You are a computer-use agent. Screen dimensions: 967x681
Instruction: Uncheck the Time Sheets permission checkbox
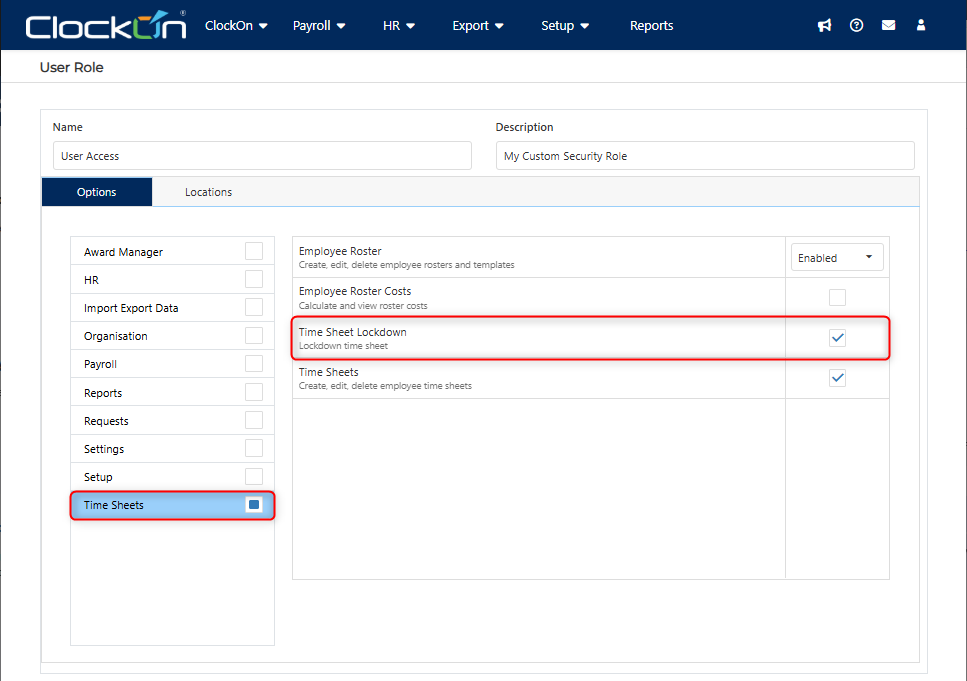coord(837,378)
